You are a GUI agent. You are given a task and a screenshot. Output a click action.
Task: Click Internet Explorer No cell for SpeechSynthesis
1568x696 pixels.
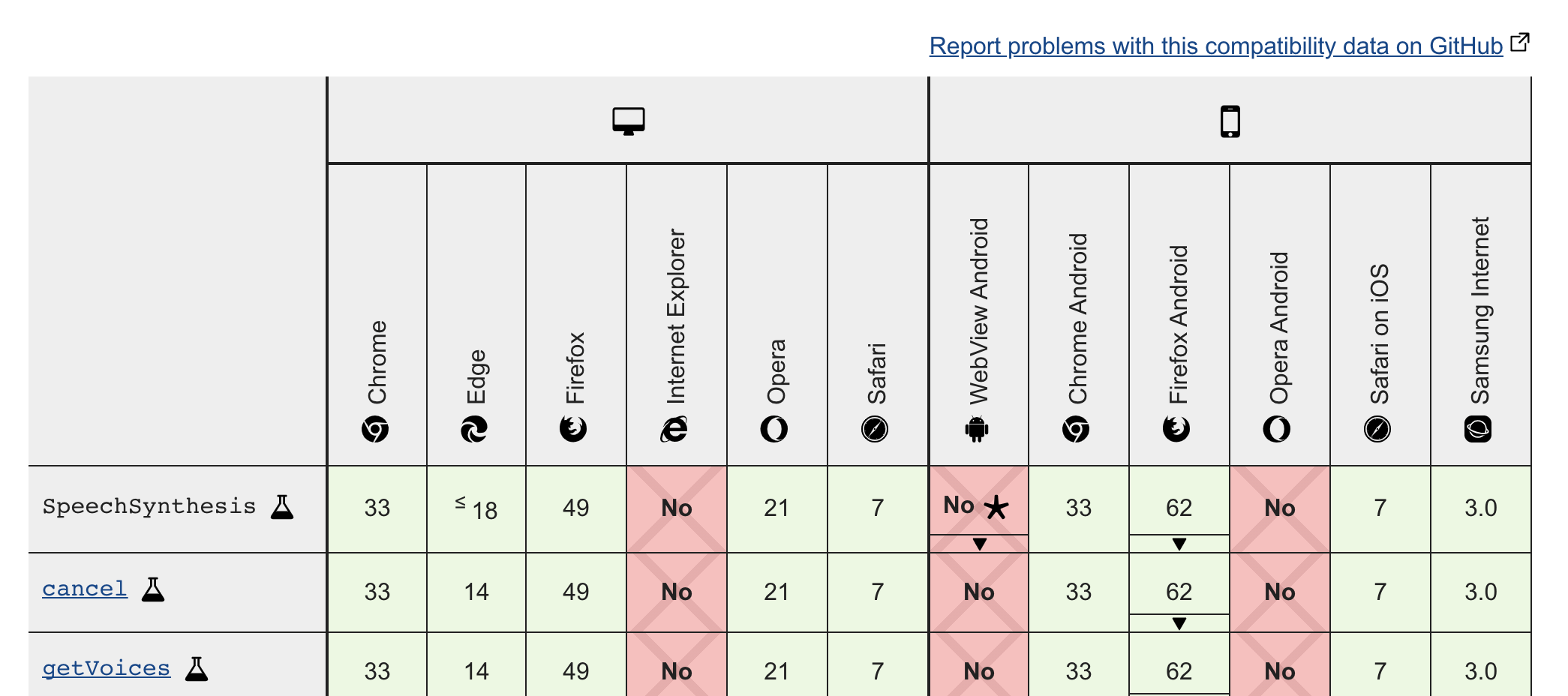click(x=677, y=508)
